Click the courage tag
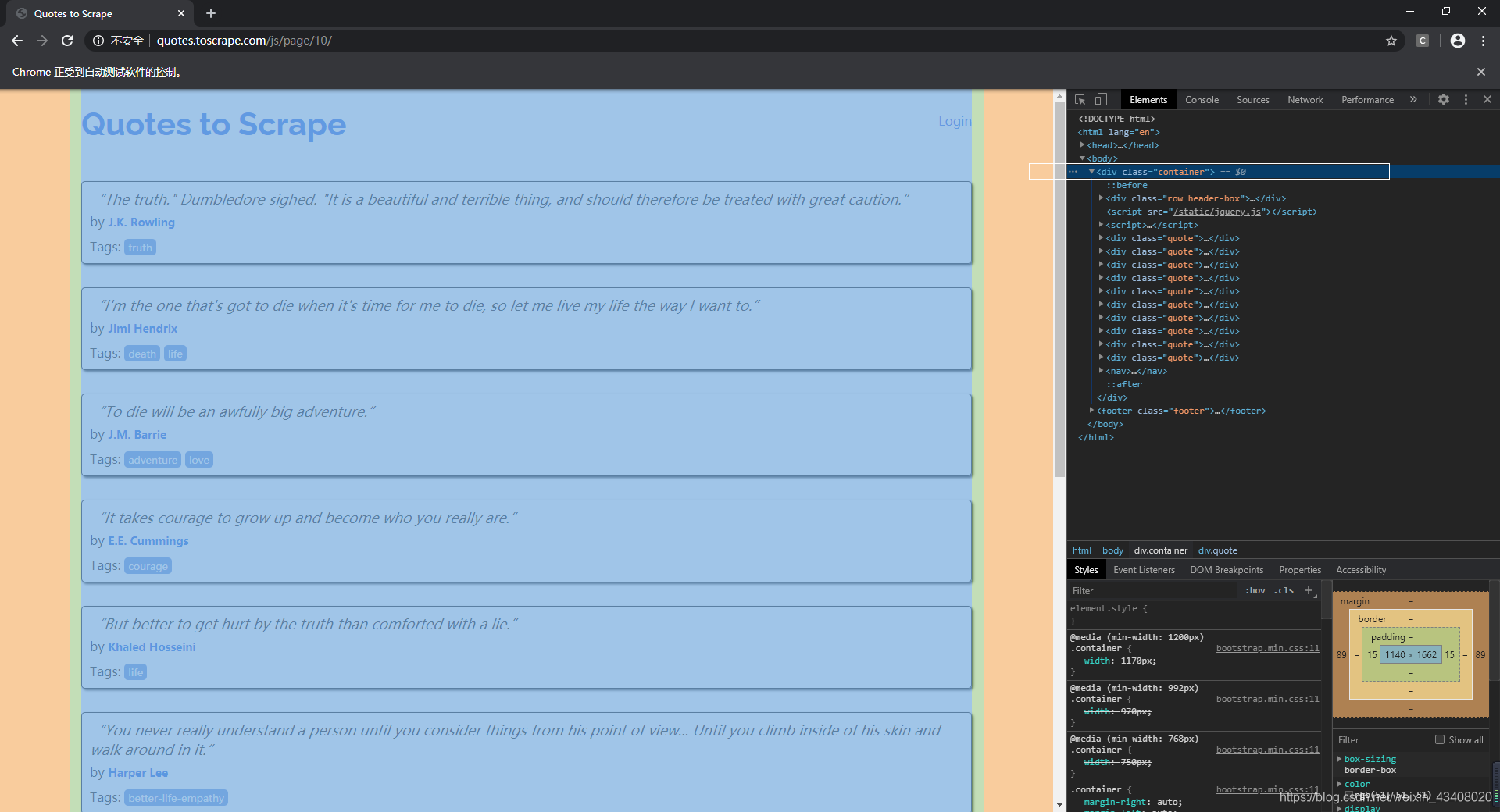Image resolution: width=1500 pixels, height=812 pixels. coord(148,566)
